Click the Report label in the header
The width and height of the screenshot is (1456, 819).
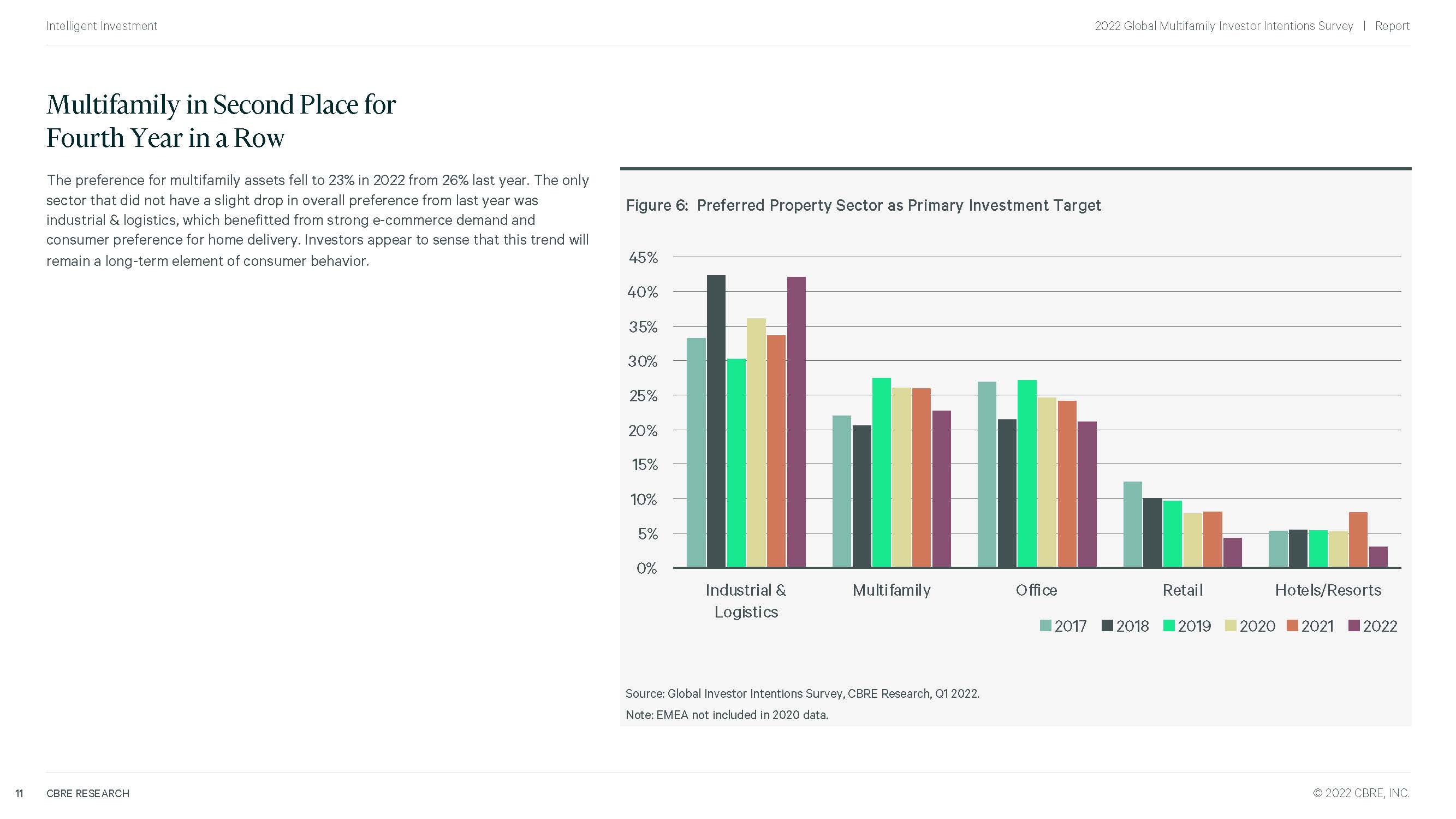(x=1392, y=26)
